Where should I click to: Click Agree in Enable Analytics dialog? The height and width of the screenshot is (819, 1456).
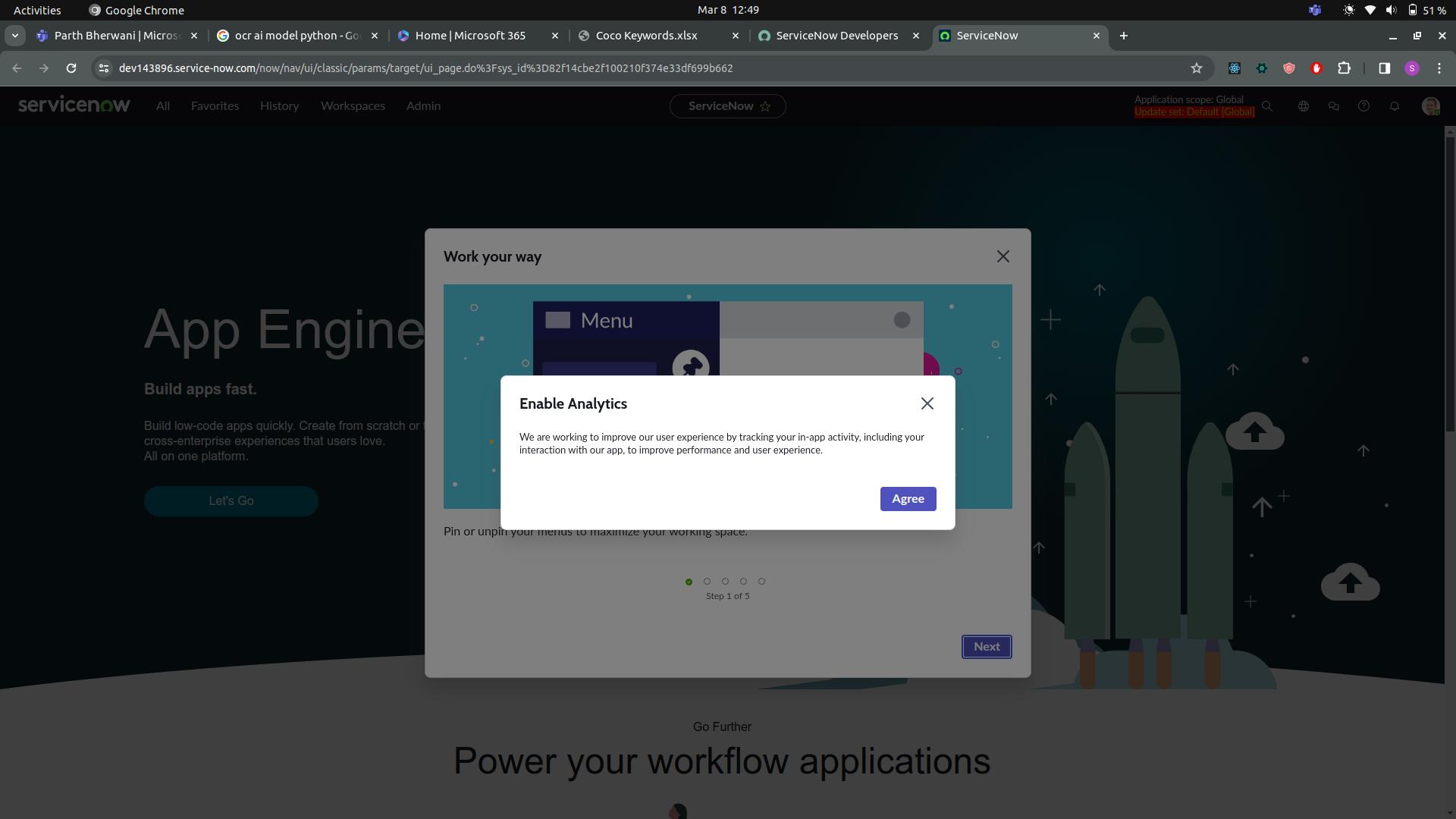coord(908,499)
